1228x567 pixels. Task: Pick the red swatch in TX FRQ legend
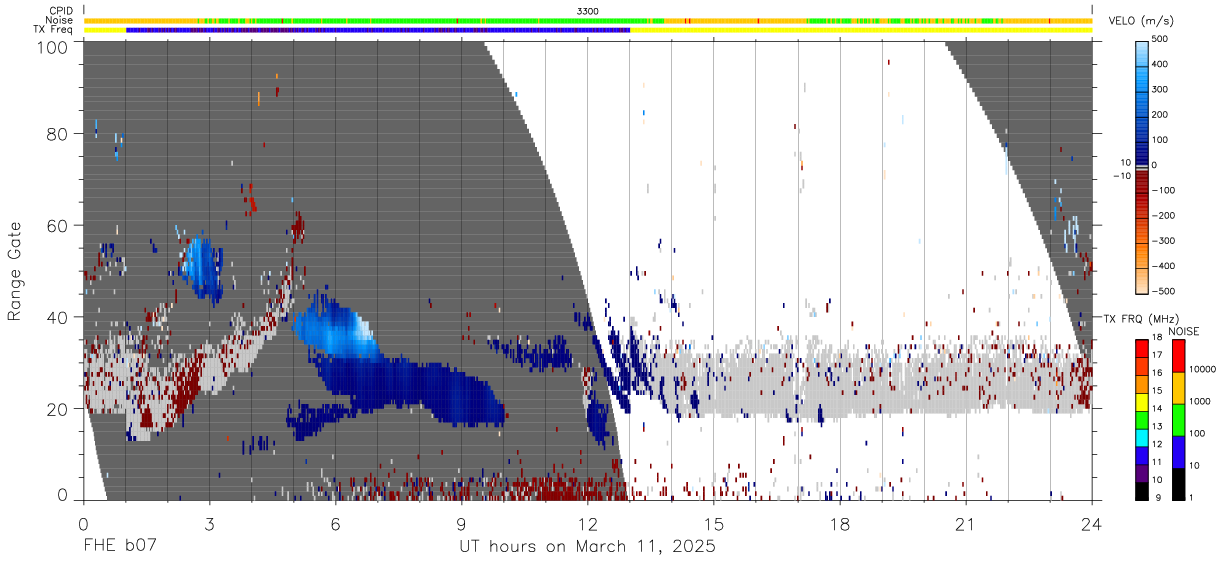[x=1144, y=349]
